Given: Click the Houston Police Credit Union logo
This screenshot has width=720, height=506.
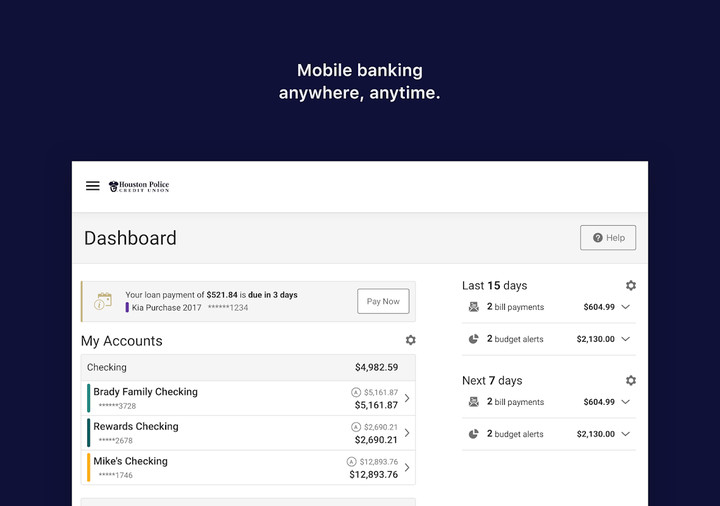Looking at the screenshot, I should pos(139,186).
